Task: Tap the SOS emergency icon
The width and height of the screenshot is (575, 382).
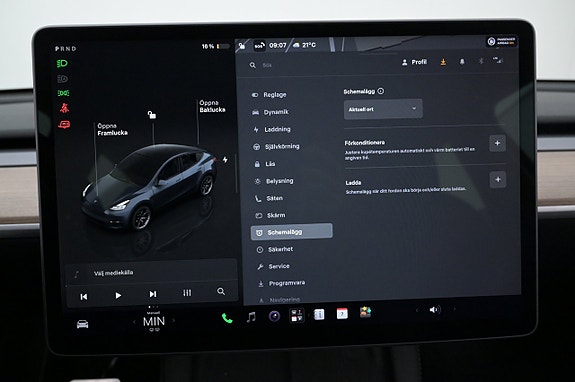Action: 259,46
